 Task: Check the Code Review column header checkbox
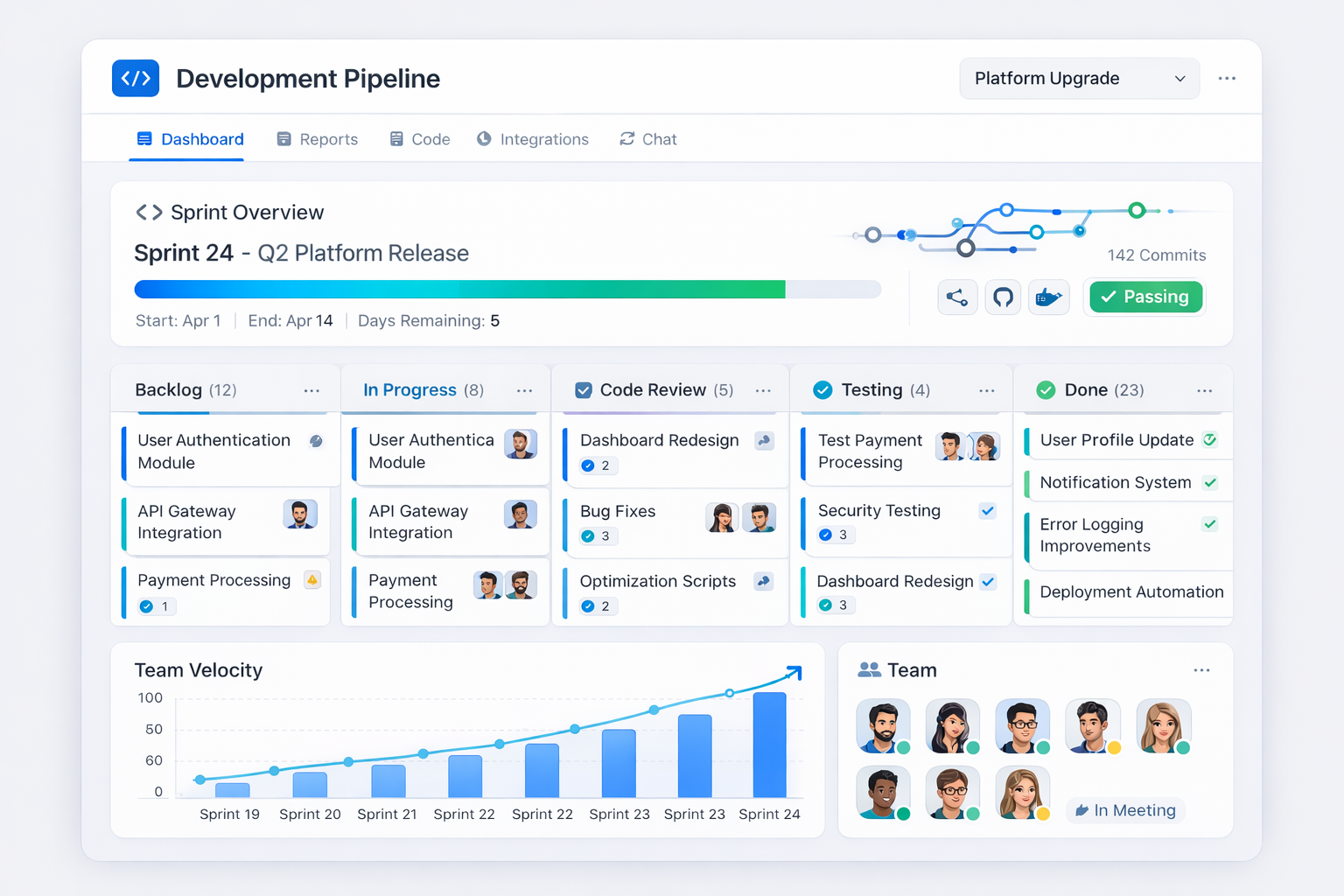tap(582, 389)
